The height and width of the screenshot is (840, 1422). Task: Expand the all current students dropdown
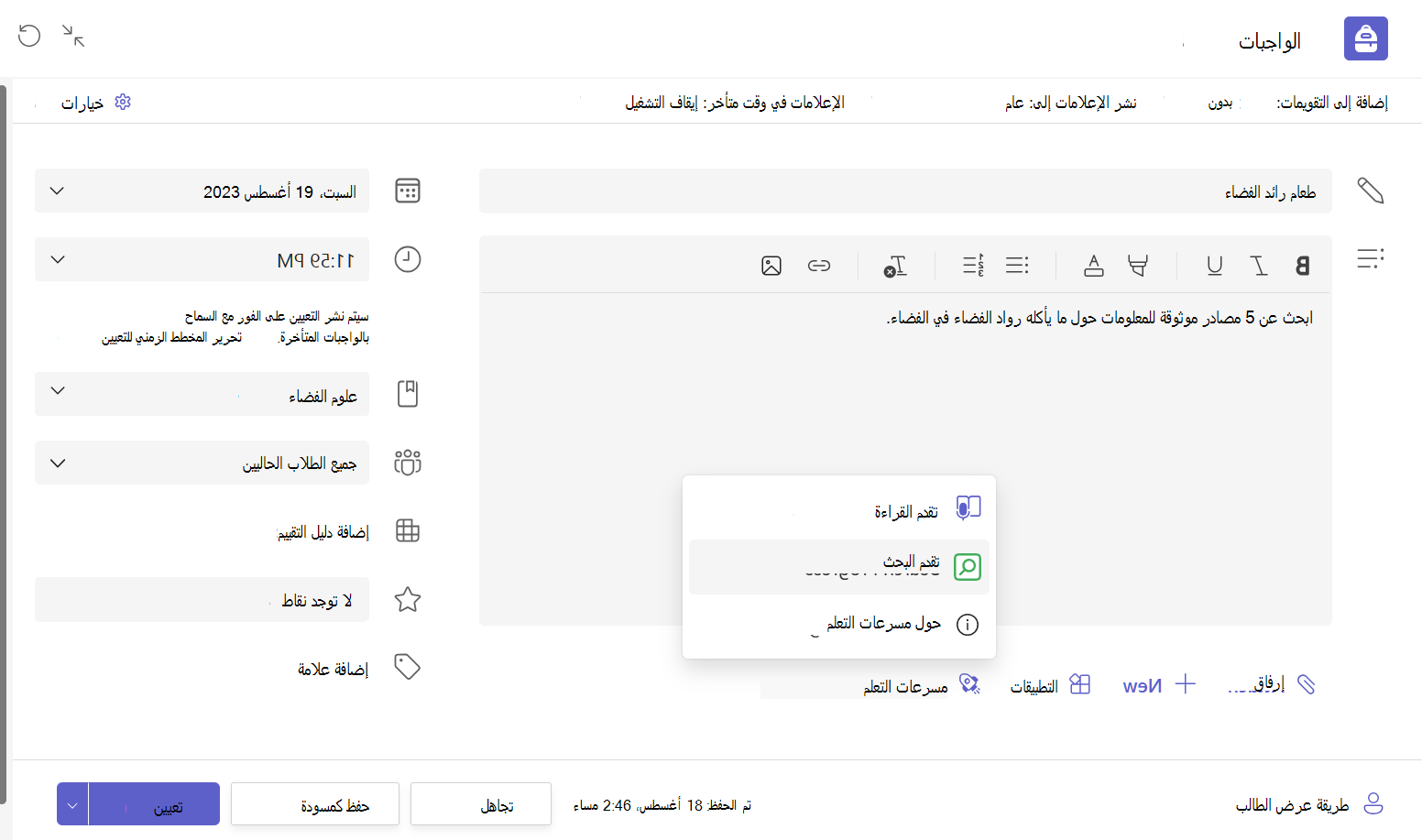tap(57, 463)
